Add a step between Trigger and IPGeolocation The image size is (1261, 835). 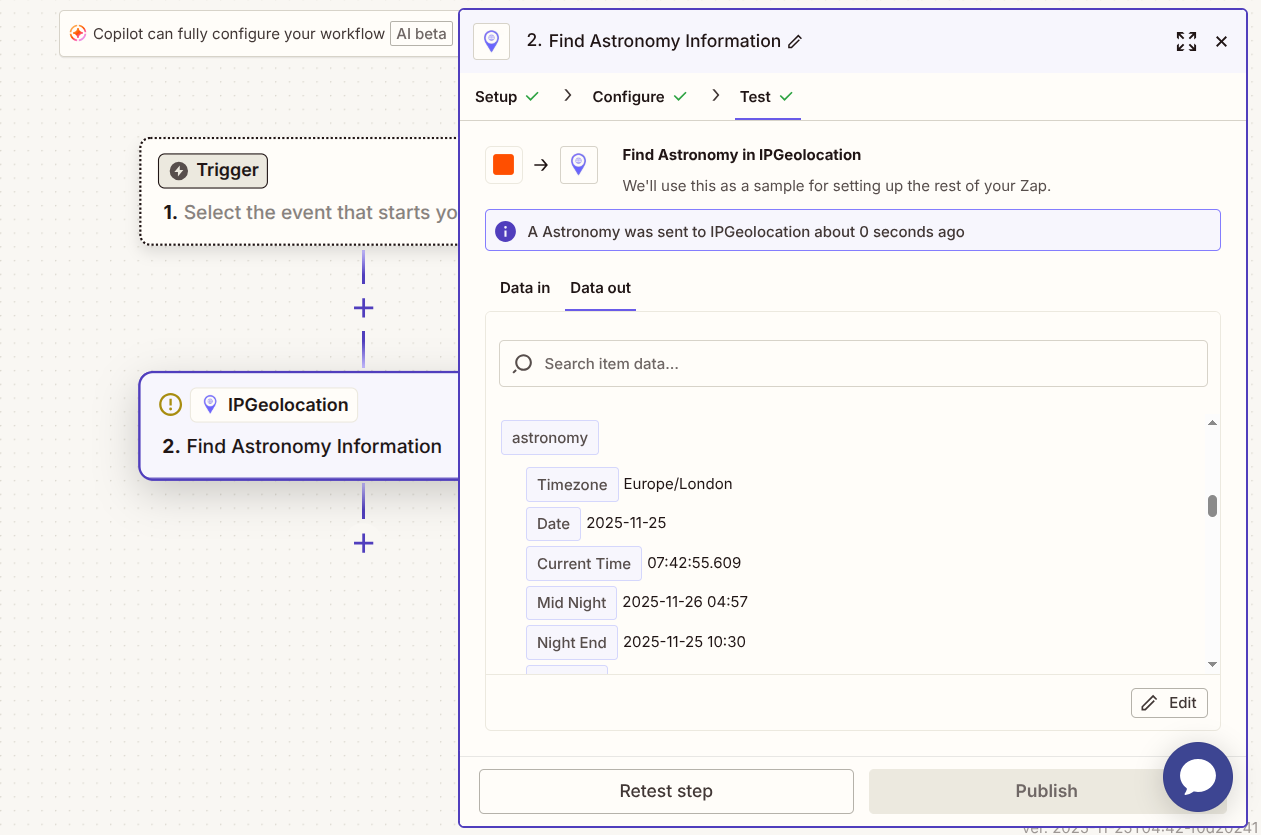[363, 308]
